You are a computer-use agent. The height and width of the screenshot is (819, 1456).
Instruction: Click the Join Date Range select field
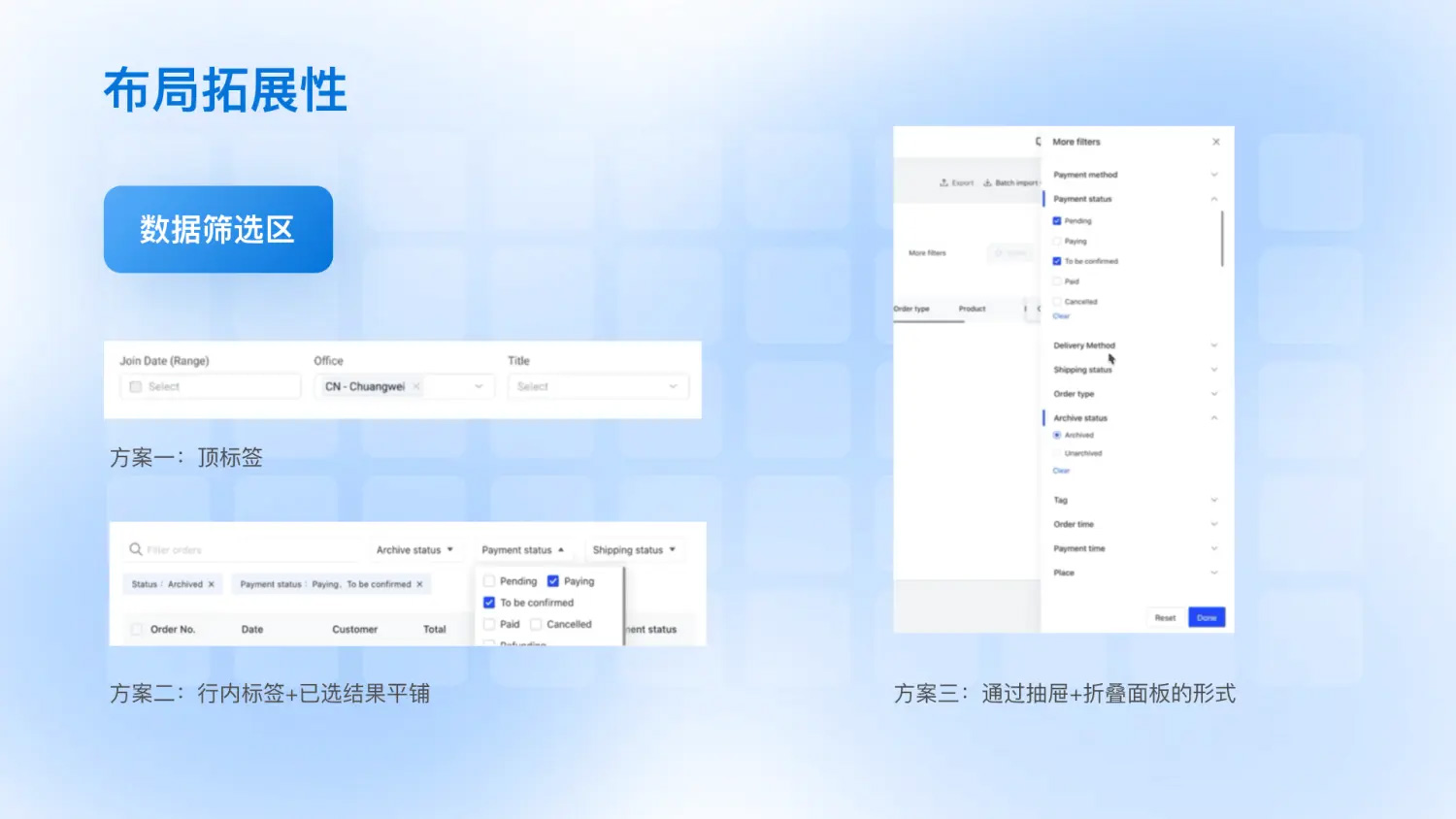[x=210, y=386]
